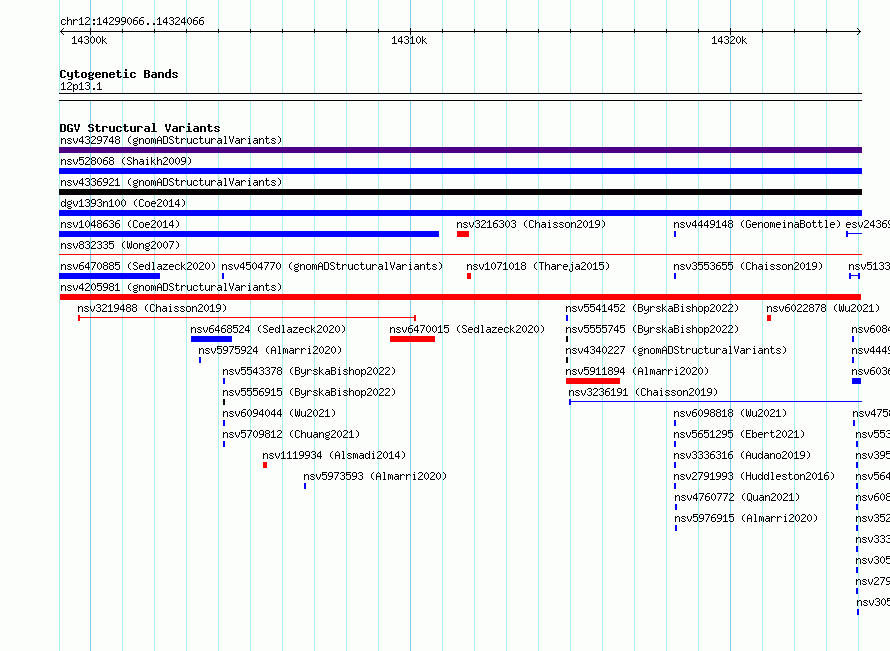890x651 pixels.
Task: Open nsv5556915 (ByrskaBishop2022) label
Action: [x=309, y=392]
